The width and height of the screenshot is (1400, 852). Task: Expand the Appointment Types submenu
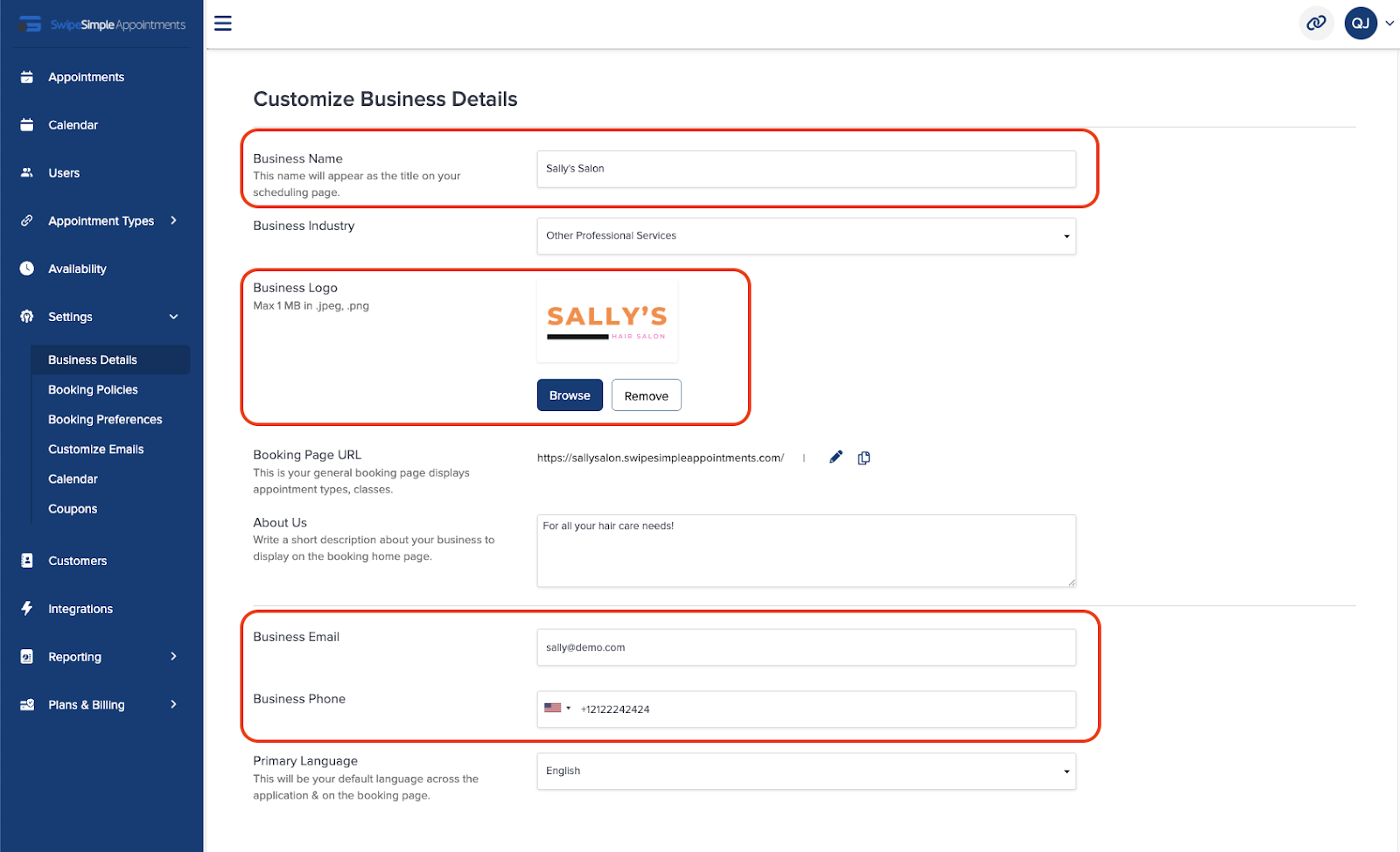click(173, 220)
